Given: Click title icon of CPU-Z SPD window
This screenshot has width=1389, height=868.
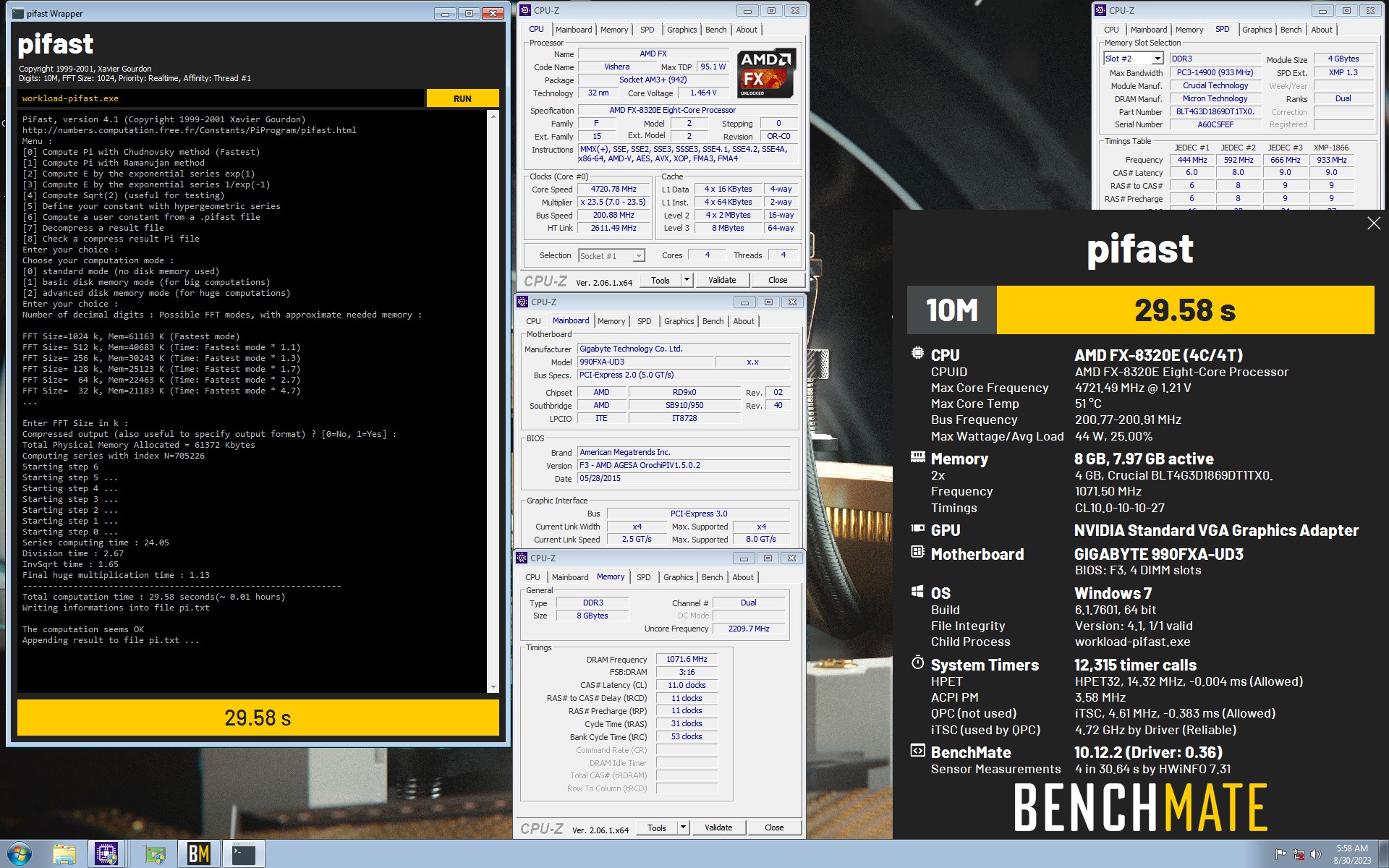Looking at the screenshot, I should pos(1100,10).
